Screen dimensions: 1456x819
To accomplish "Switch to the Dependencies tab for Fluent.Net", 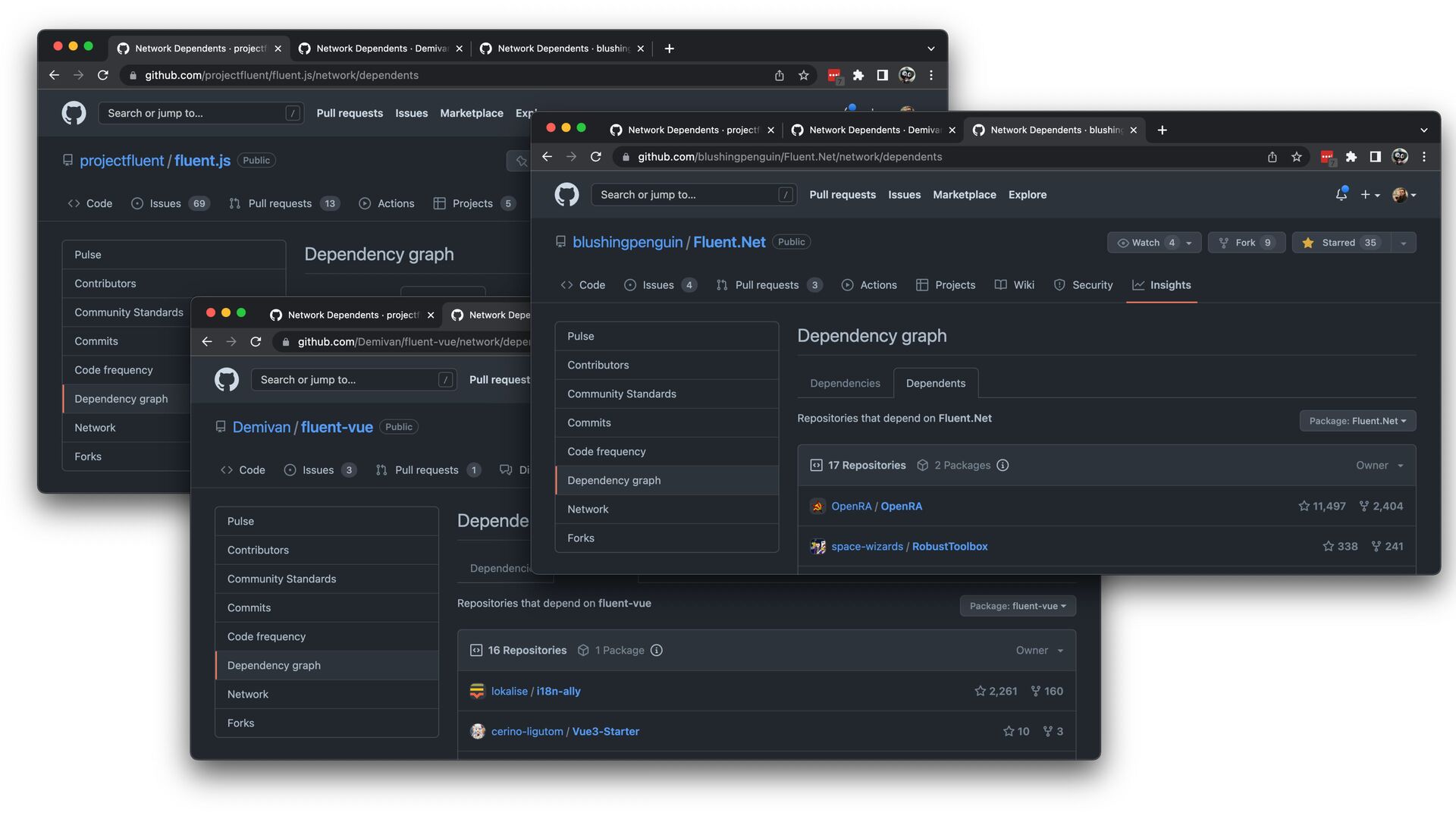I will (x=845, y=384).
